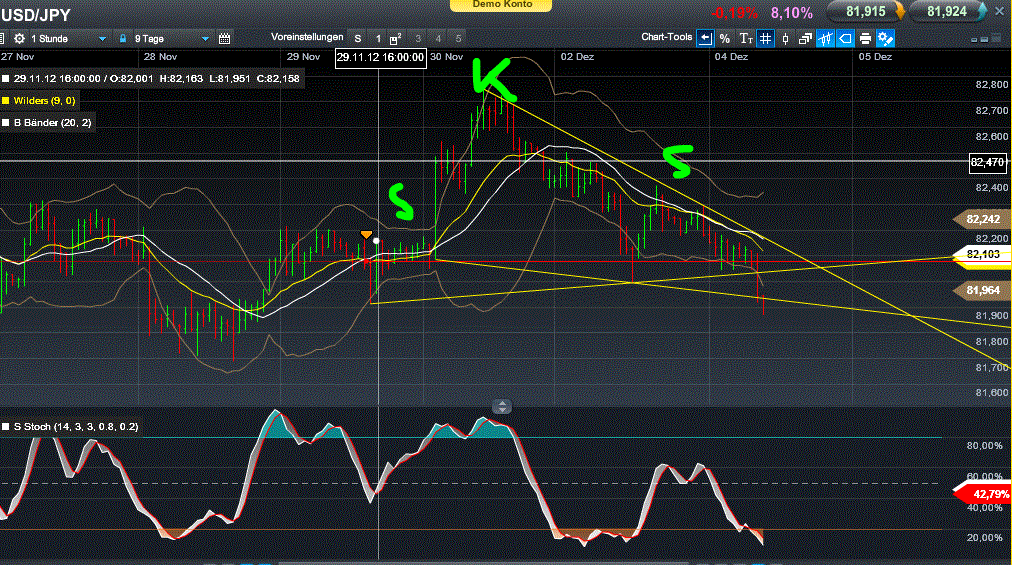Open chart settings gear icon
The image size is (1012, 565).
[x=885, y=38]
